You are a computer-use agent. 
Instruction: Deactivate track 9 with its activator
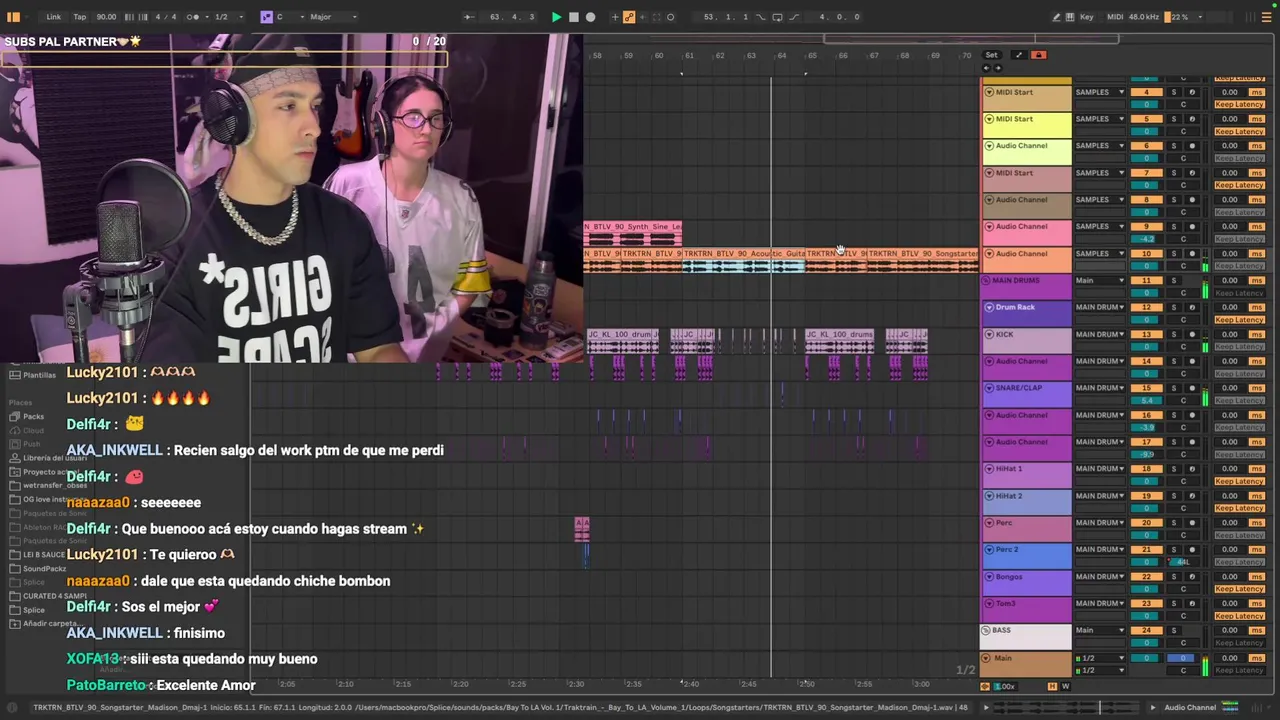click(x=1147, y=227)
